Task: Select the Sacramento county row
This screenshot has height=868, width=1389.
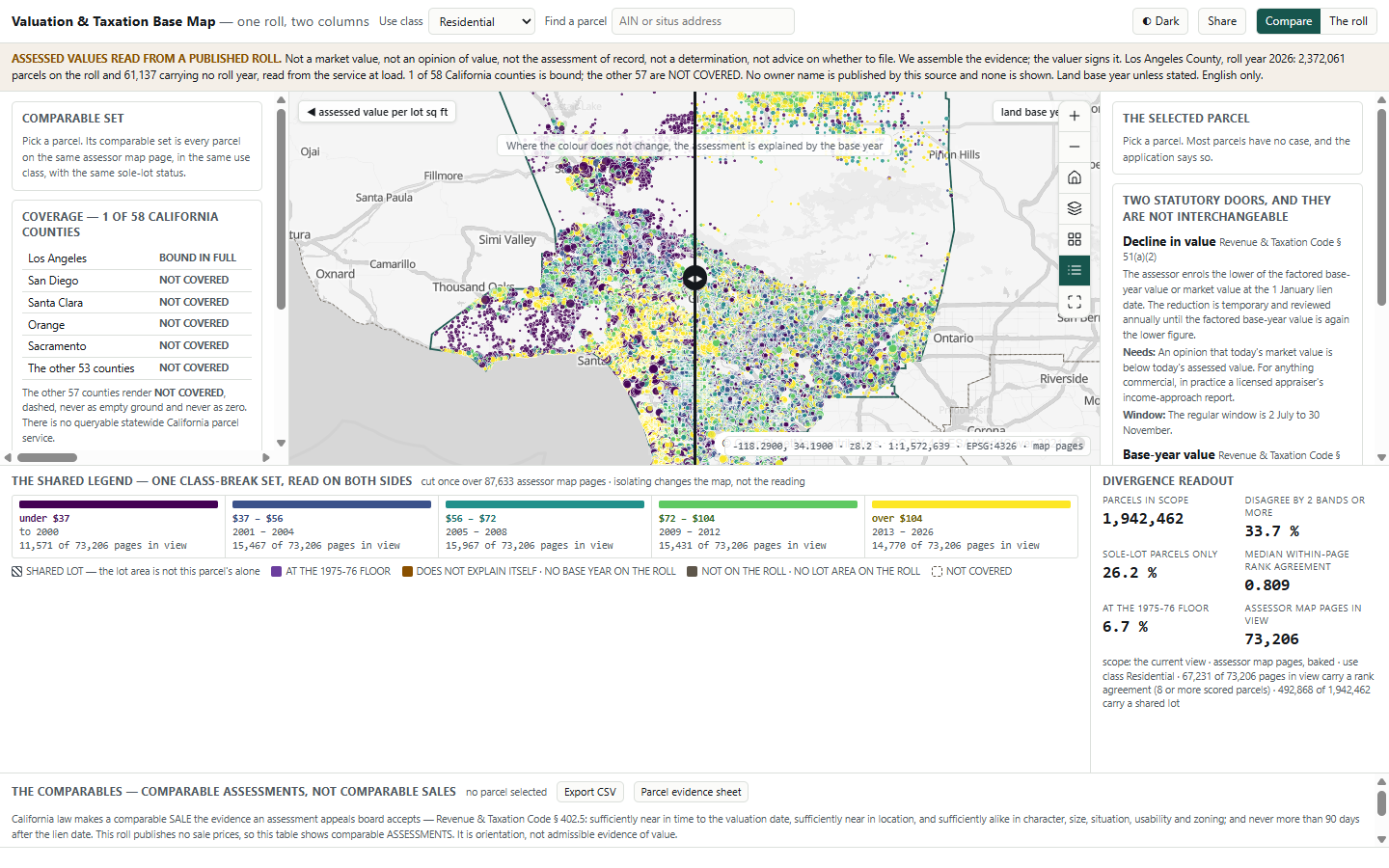Action: (x=137, y=346)
